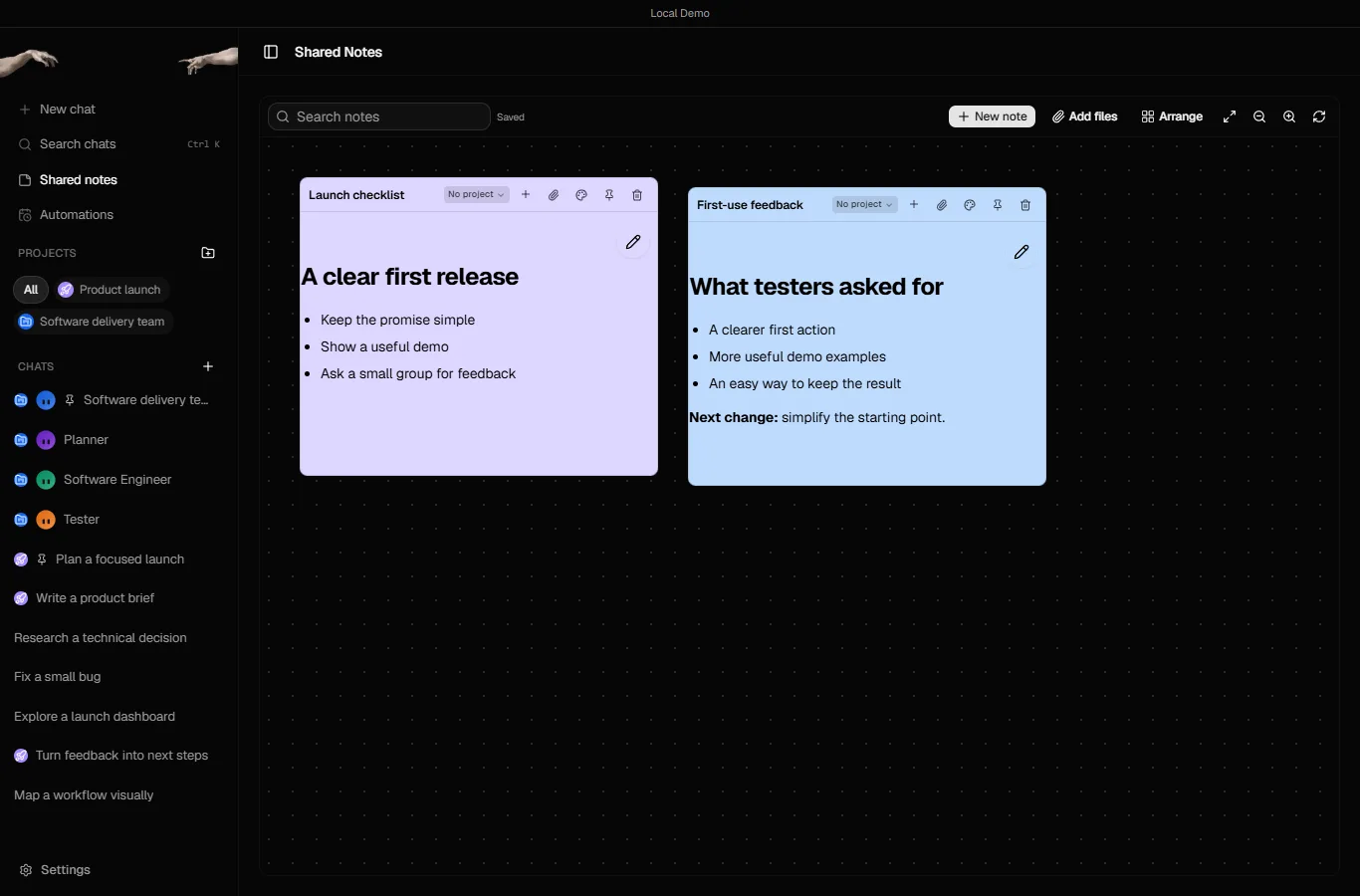Image resolution: width=1360 pixels, height=896 pixels.
Task: Open Search chats
Action: (118, 144)
